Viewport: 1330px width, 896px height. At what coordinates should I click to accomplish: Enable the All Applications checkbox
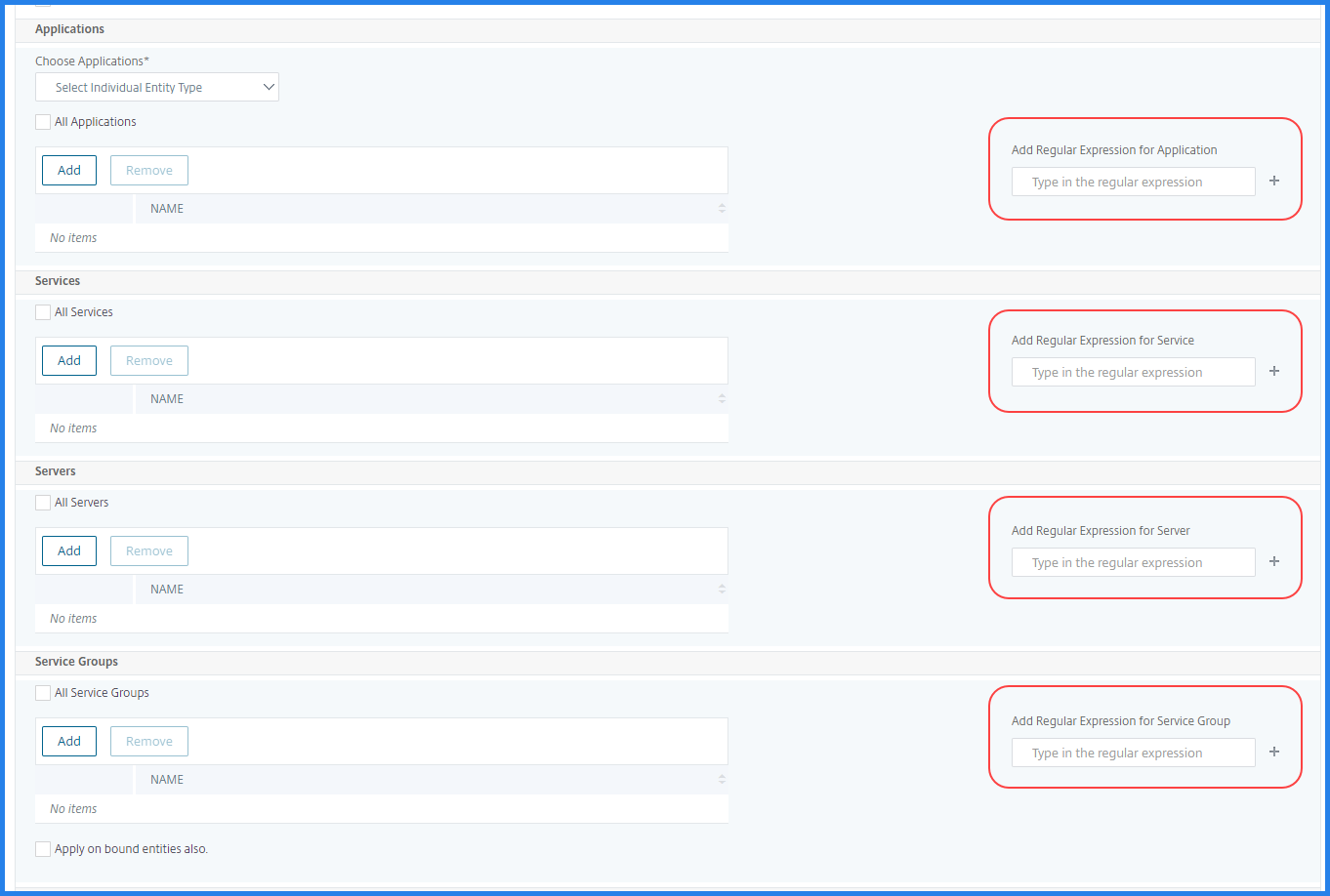[43, 122]
